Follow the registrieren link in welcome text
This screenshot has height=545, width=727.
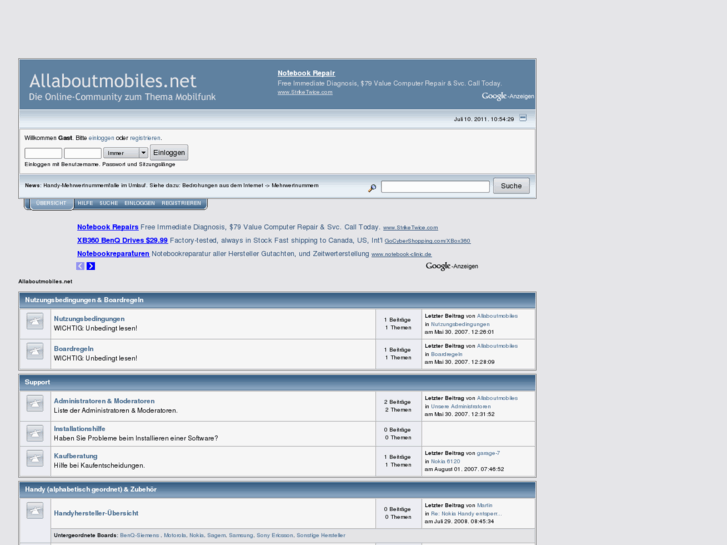145,138
